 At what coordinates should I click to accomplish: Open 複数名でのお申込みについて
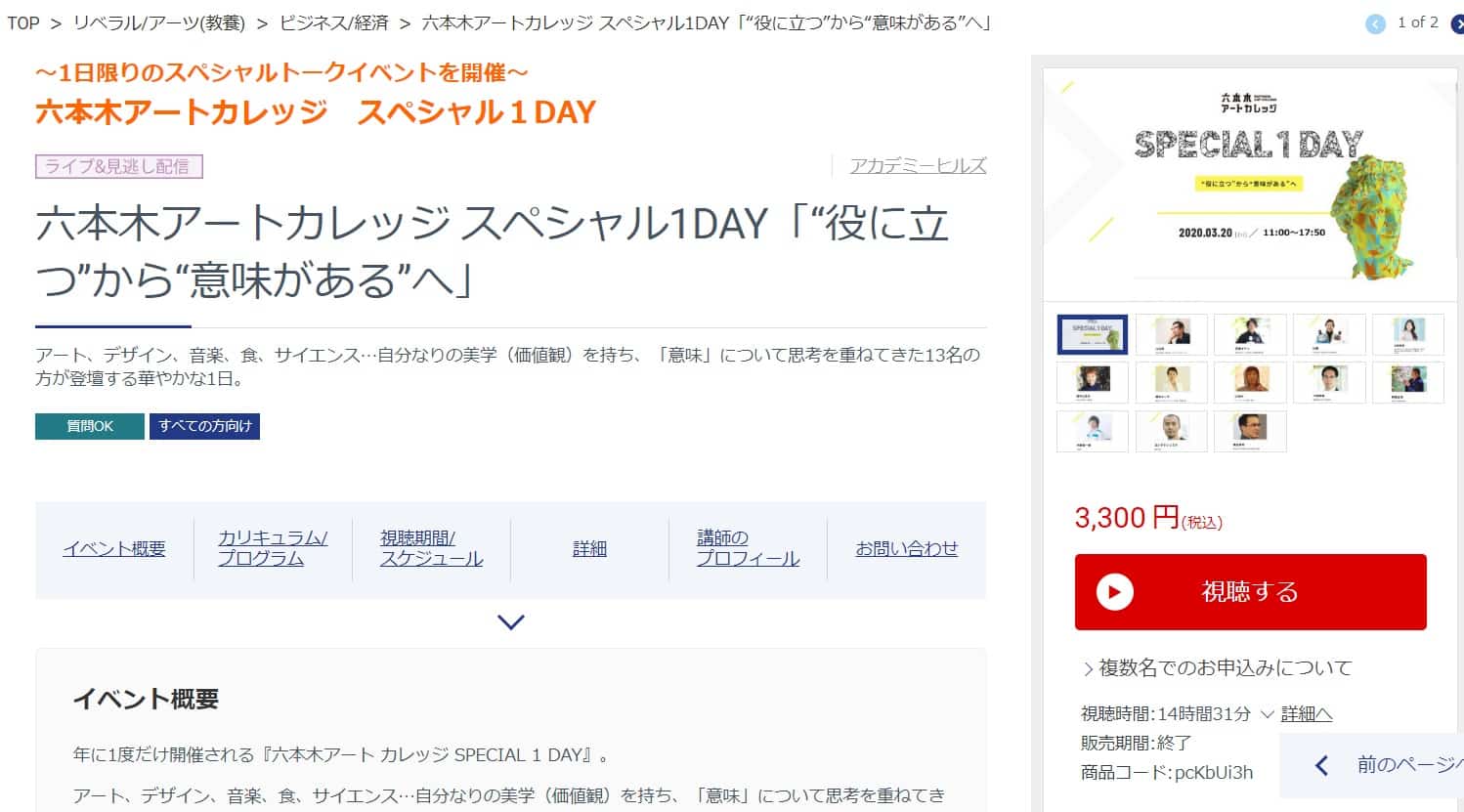tap(1226, 668)
